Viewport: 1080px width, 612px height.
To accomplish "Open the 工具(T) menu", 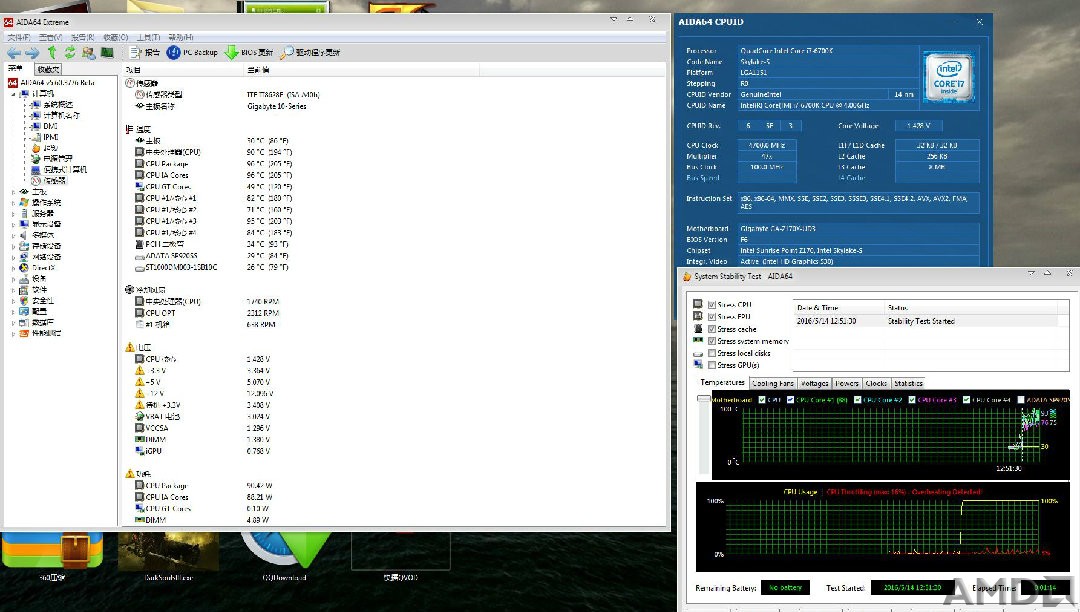I will (x=149, y=37).
